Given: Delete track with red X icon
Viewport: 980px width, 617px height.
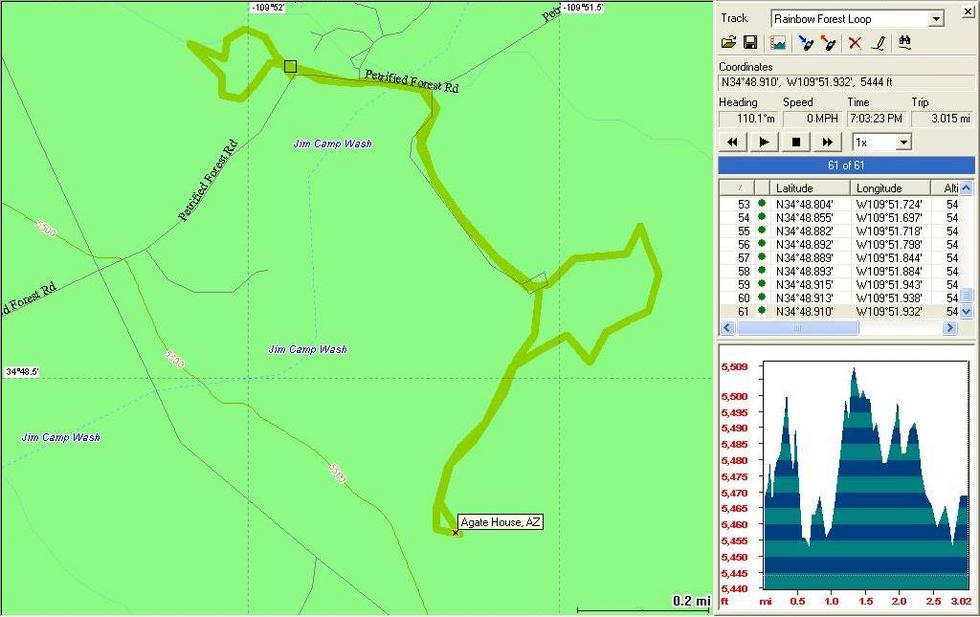Looking at the screenshot, I should (x=854, y=43).
